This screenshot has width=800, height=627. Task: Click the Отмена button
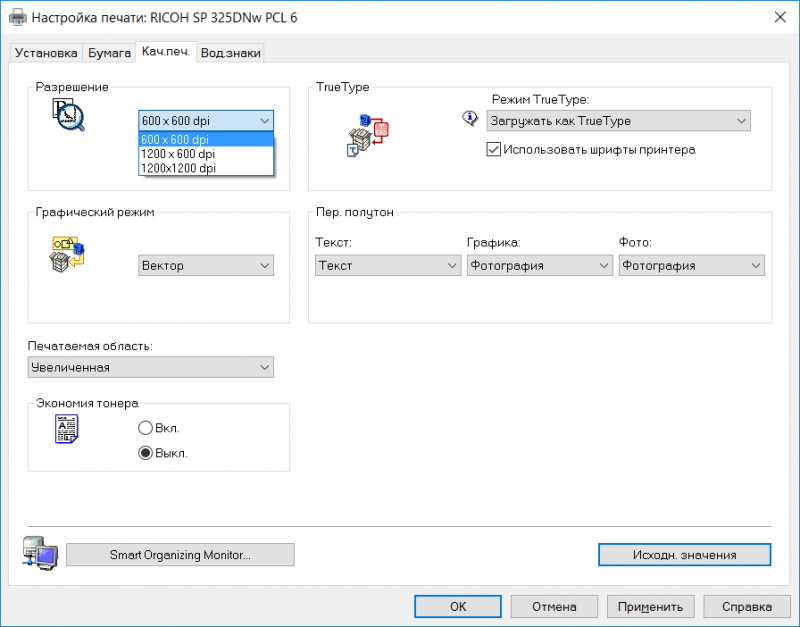tap(554, 606)
